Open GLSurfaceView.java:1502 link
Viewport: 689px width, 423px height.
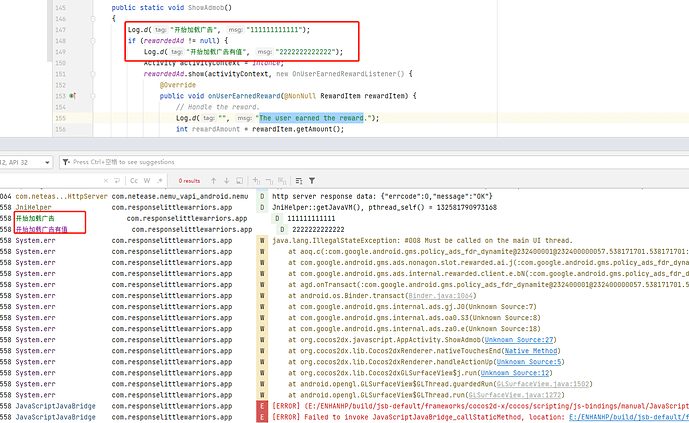pyautogui.click(x=543, y=383)
